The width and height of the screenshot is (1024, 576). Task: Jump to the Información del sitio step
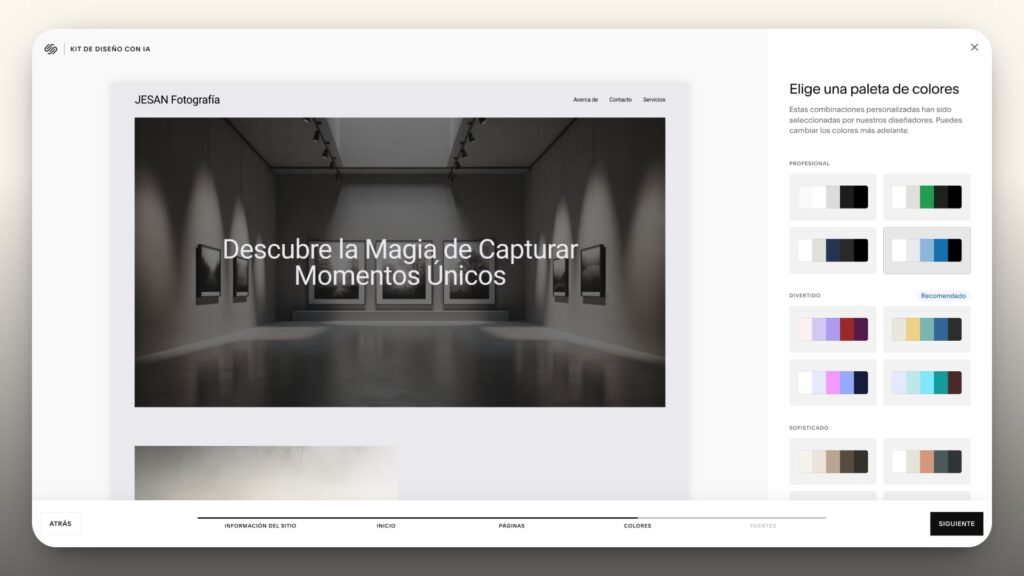click(x=260, y=525)
